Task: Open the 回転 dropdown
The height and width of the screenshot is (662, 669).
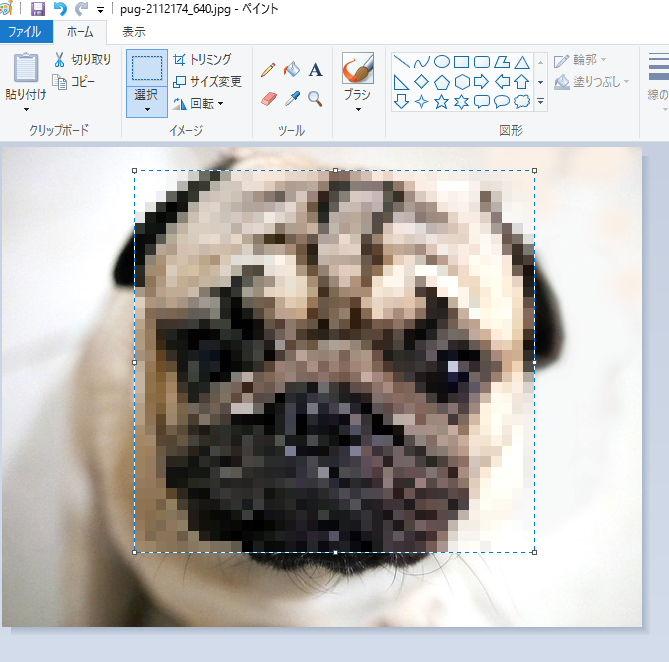Action: tap(198, 104)
